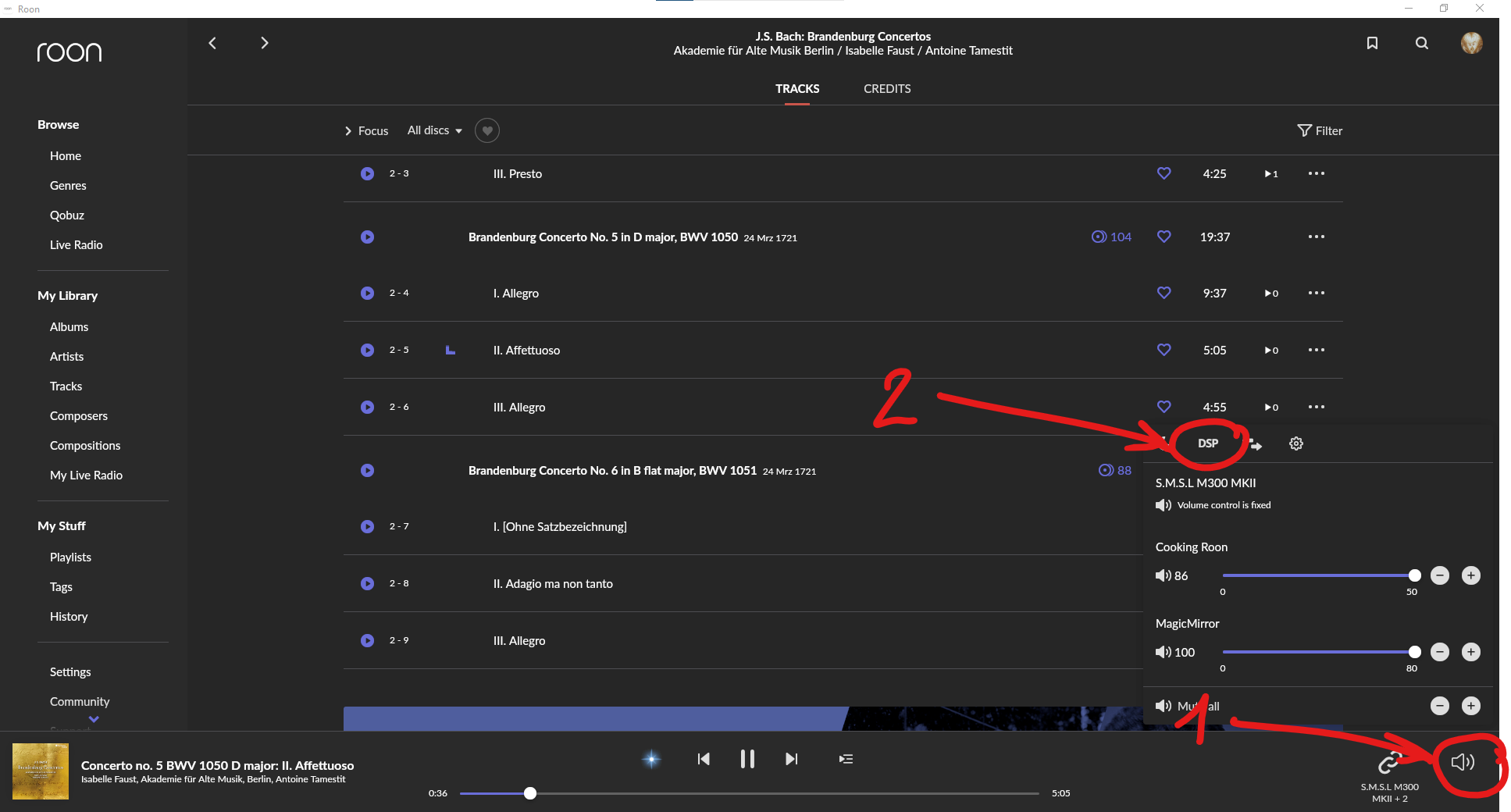The width and height of the screenshot is (1511, 812).
Task: Toggle favorite heart for 2-4 I. Allegro
Action: coord(1164,293)
